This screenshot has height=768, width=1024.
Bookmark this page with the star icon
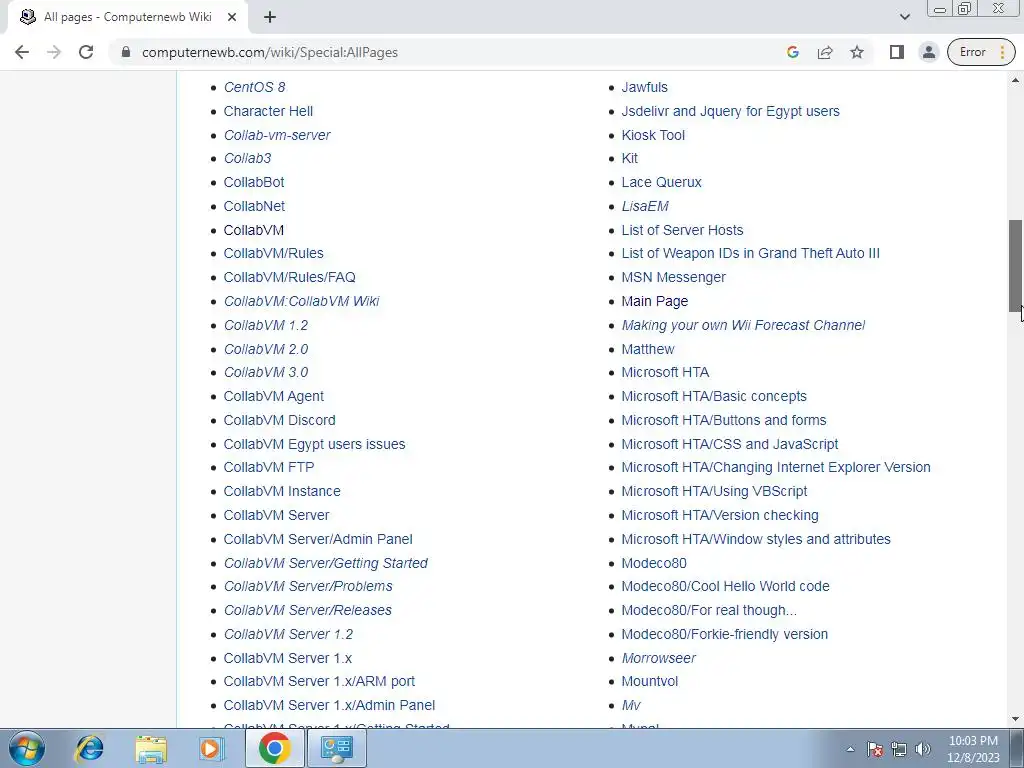click(857, 52)
